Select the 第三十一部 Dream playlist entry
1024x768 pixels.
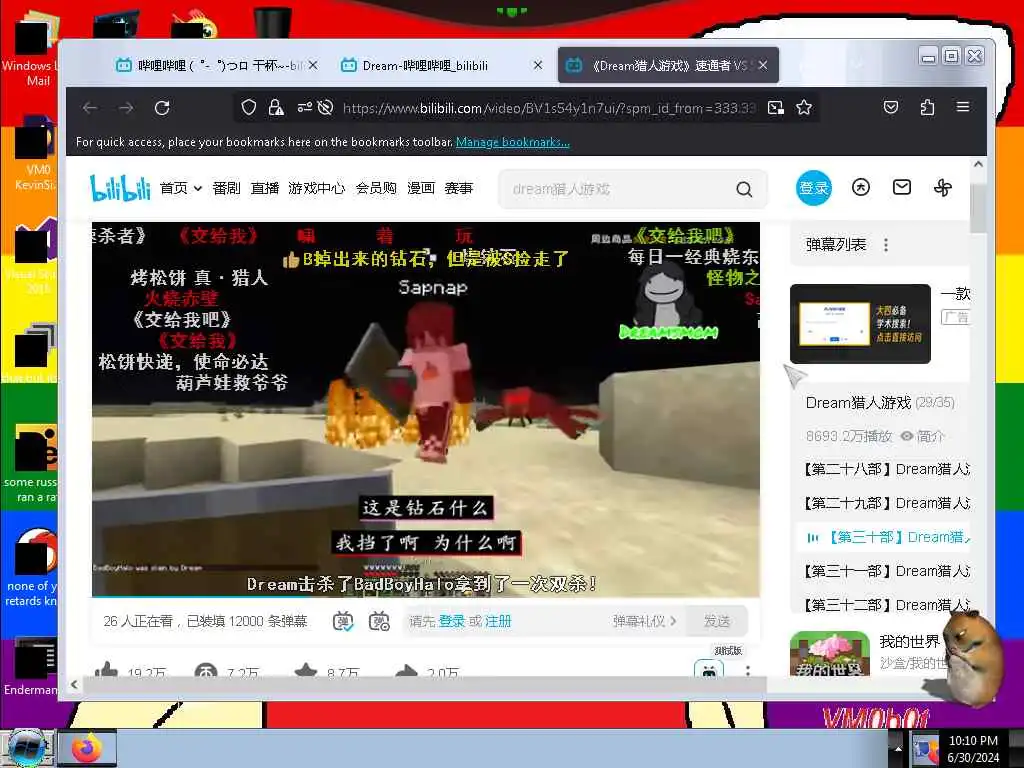coord(886,571)
